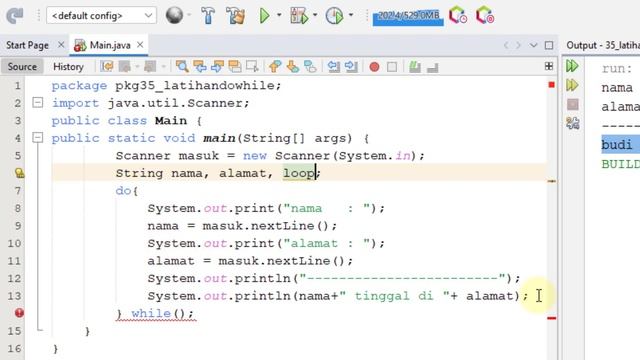Viewport: 640px width, 360px height.
Task: Click the highlighted 'budi' output line
Action: [620, 144]
